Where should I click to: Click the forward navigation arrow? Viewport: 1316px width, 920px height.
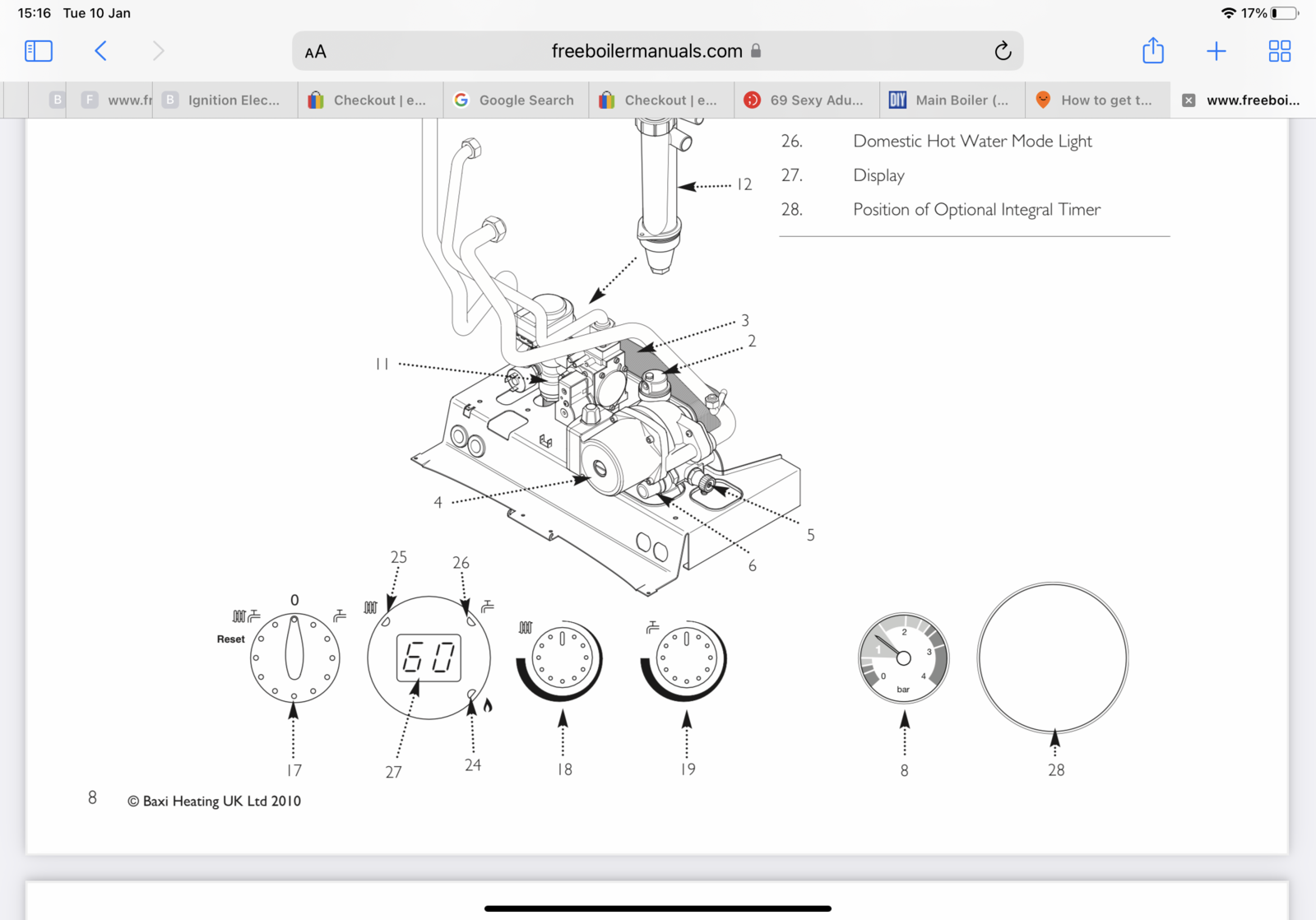pyautogui.click(x=158, y=51)
